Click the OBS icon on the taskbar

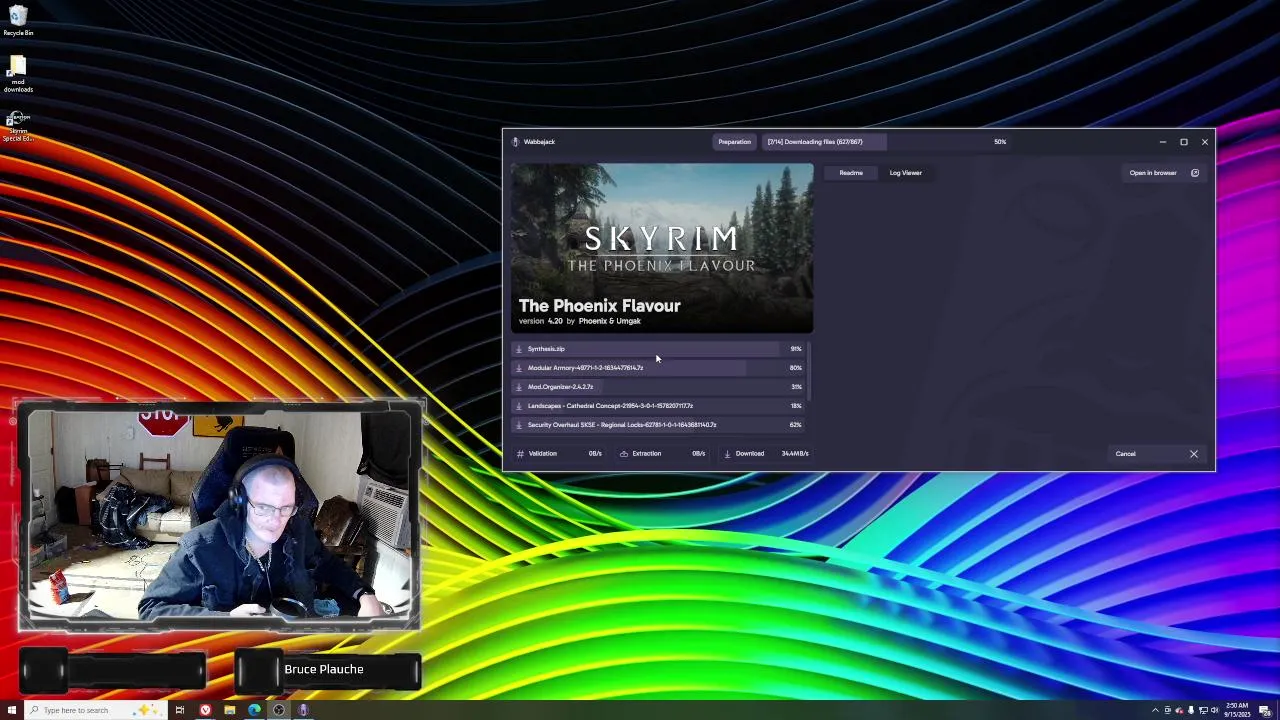(279, 710)
